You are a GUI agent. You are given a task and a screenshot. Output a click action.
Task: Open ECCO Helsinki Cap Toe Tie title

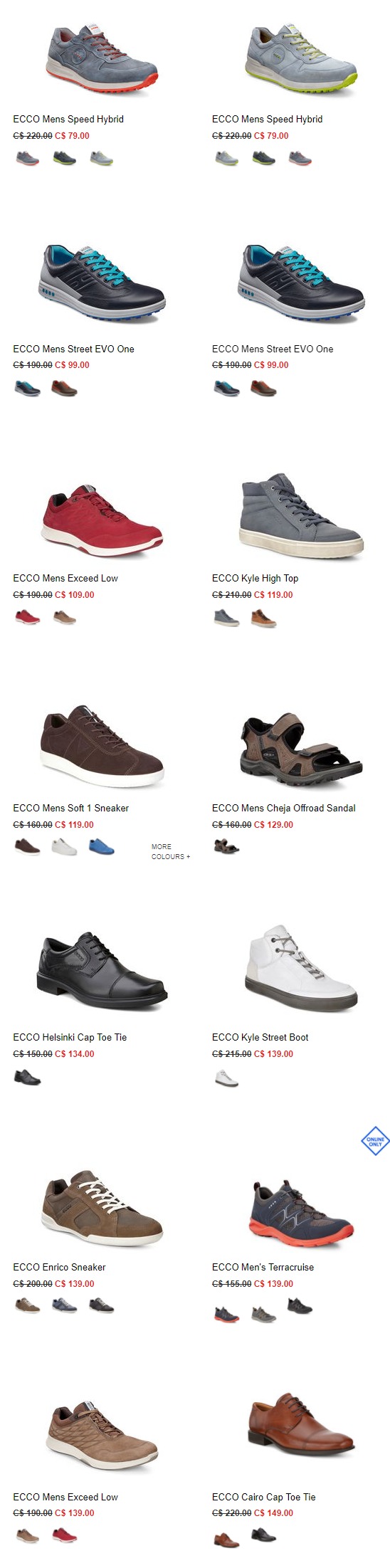point(70,1037)
